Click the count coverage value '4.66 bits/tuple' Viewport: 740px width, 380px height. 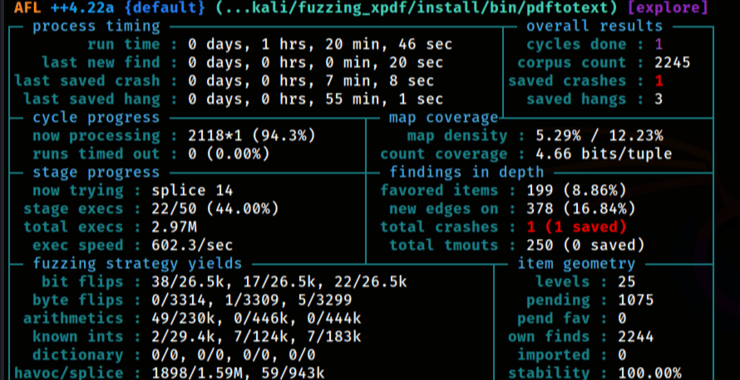(604, 154)
